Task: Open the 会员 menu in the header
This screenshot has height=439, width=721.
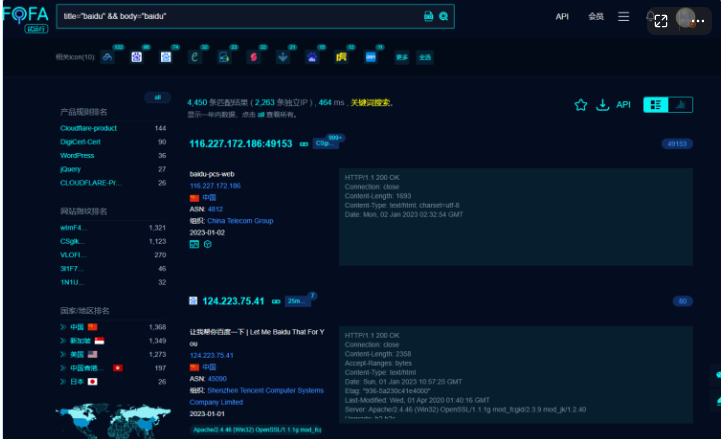Action: click(x=596, y=17)
